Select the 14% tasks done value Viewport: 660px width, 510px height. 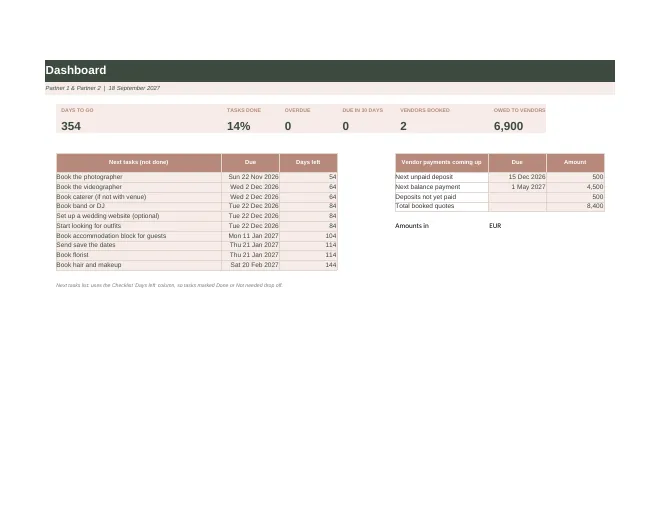click(x=239, y=126)
